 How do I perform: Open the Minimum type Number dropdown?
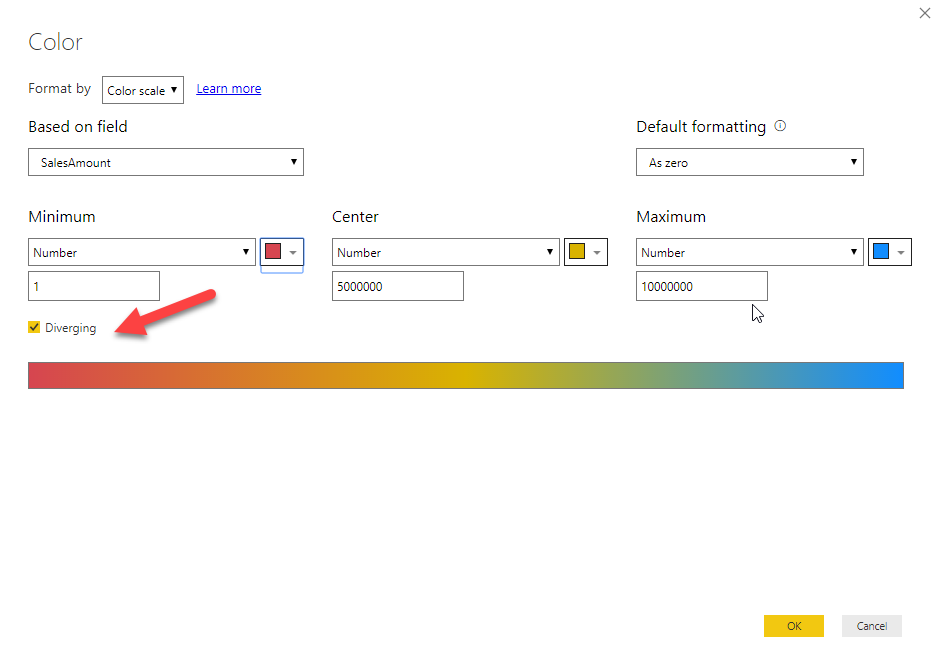click(142, 252)
